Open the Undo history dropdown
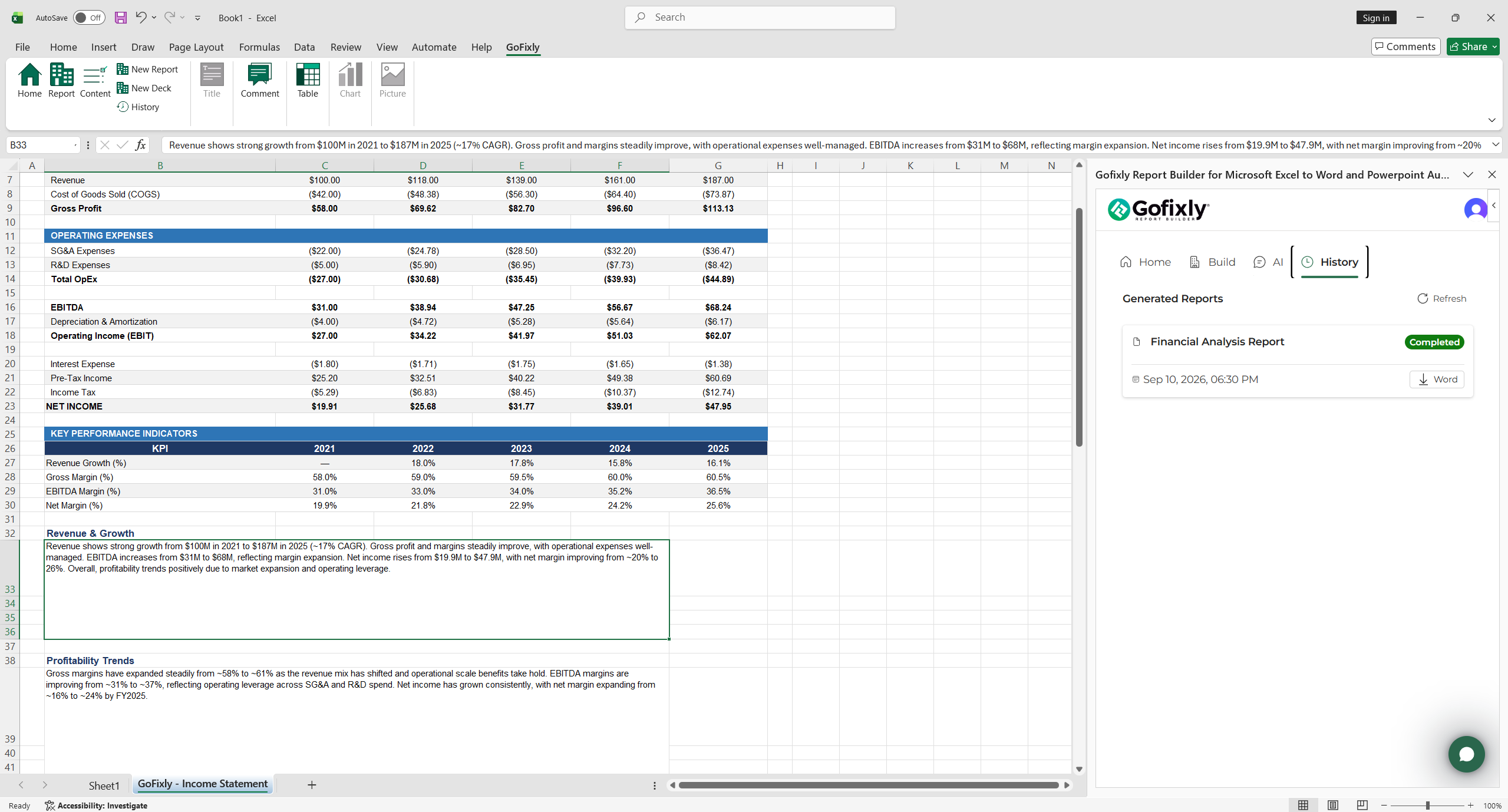The width and height of the screenshot is (1508, 812). point(154,18)
